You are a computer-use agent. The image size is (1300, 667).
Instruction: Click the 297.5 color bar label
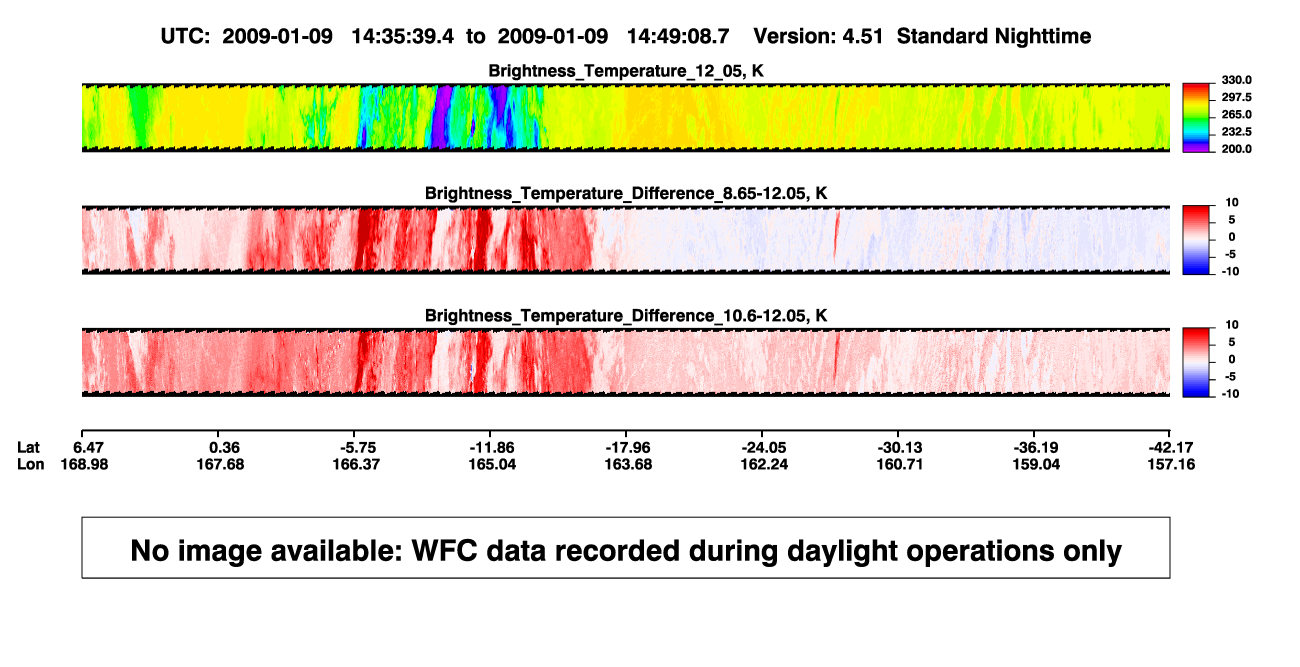click(x=1236, y=97)
